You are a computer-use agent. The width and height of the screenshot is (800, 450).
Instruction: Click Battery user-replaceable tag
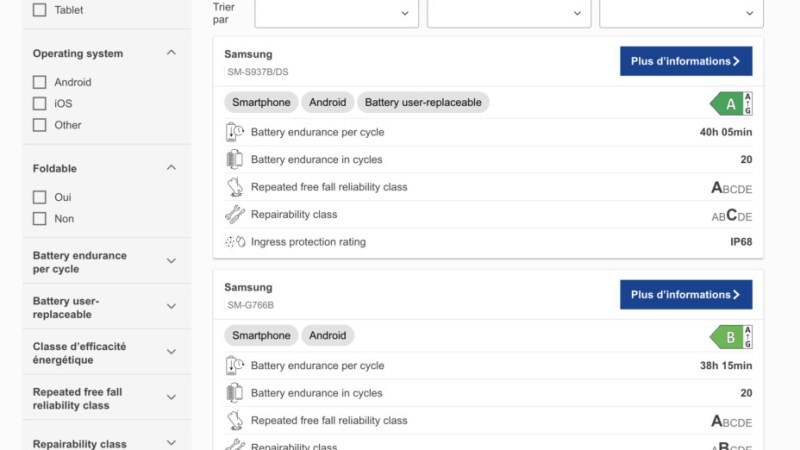click(x=423, y=103)
